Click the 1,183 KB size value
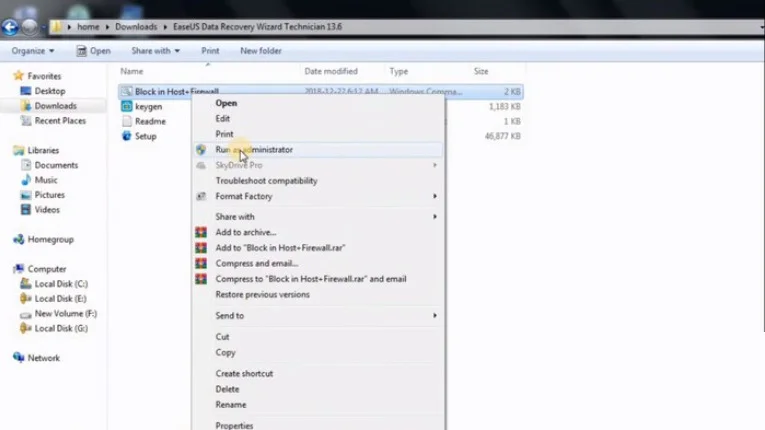The image size is (765, 430). pos(504,106)
